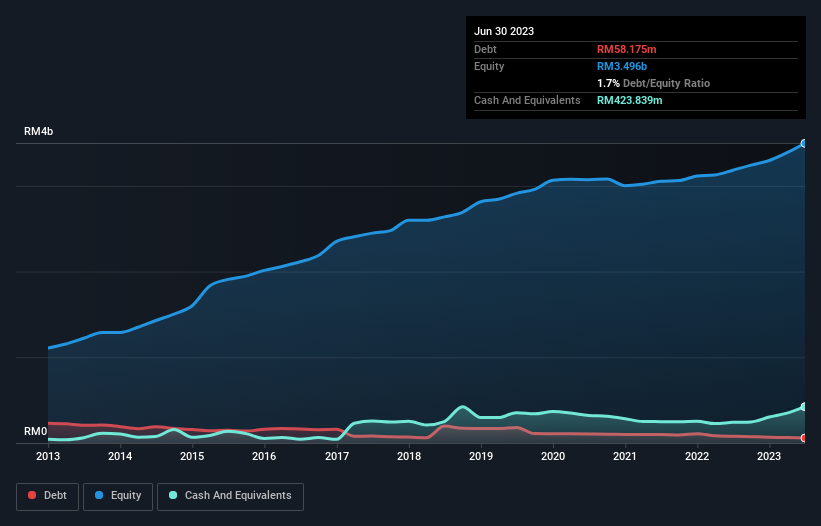Click the teal dot in Cash legend
The width and height of the screenshot is (821, 526).
173,495
